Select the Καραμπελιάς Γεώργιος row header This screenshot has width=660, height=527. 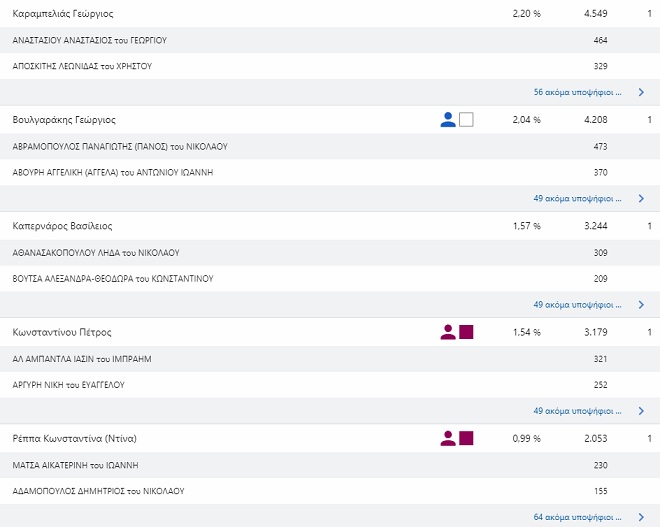pos(63,14)
